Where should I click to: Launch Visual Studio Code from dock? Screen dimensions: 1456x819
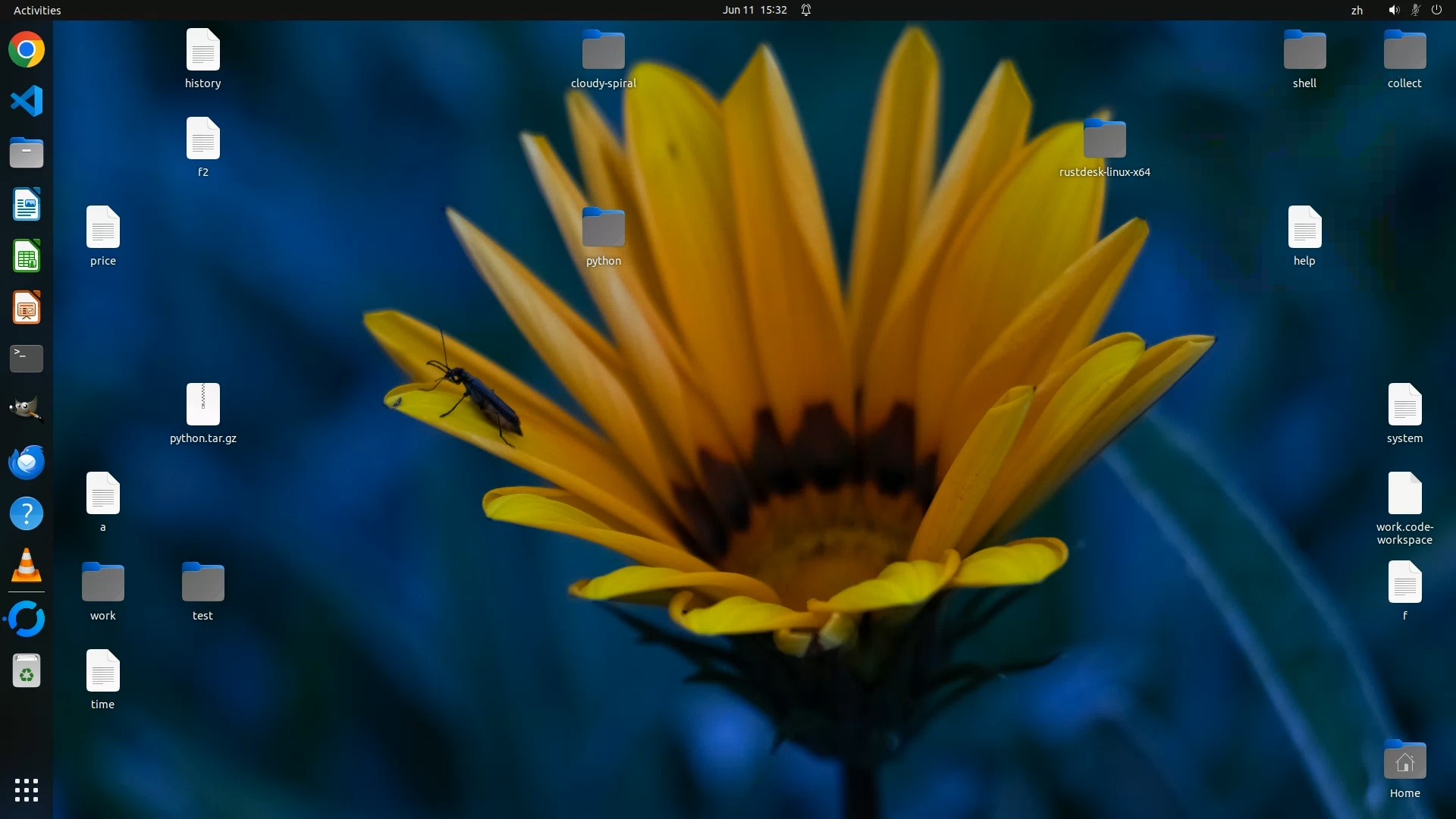[27, 101]
